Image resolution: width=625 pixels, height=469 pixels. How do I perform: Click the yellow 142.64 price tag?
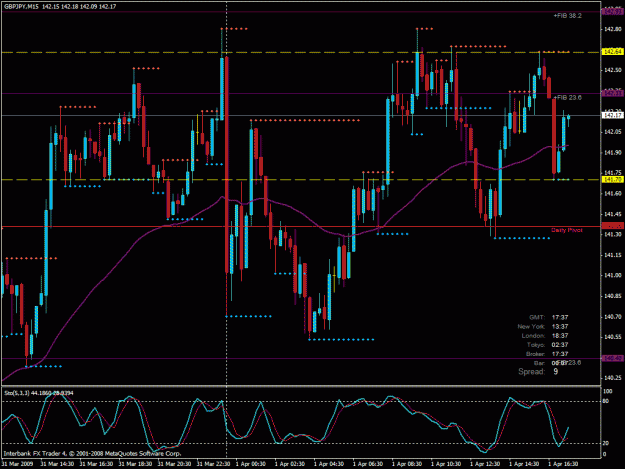[613, 52]
